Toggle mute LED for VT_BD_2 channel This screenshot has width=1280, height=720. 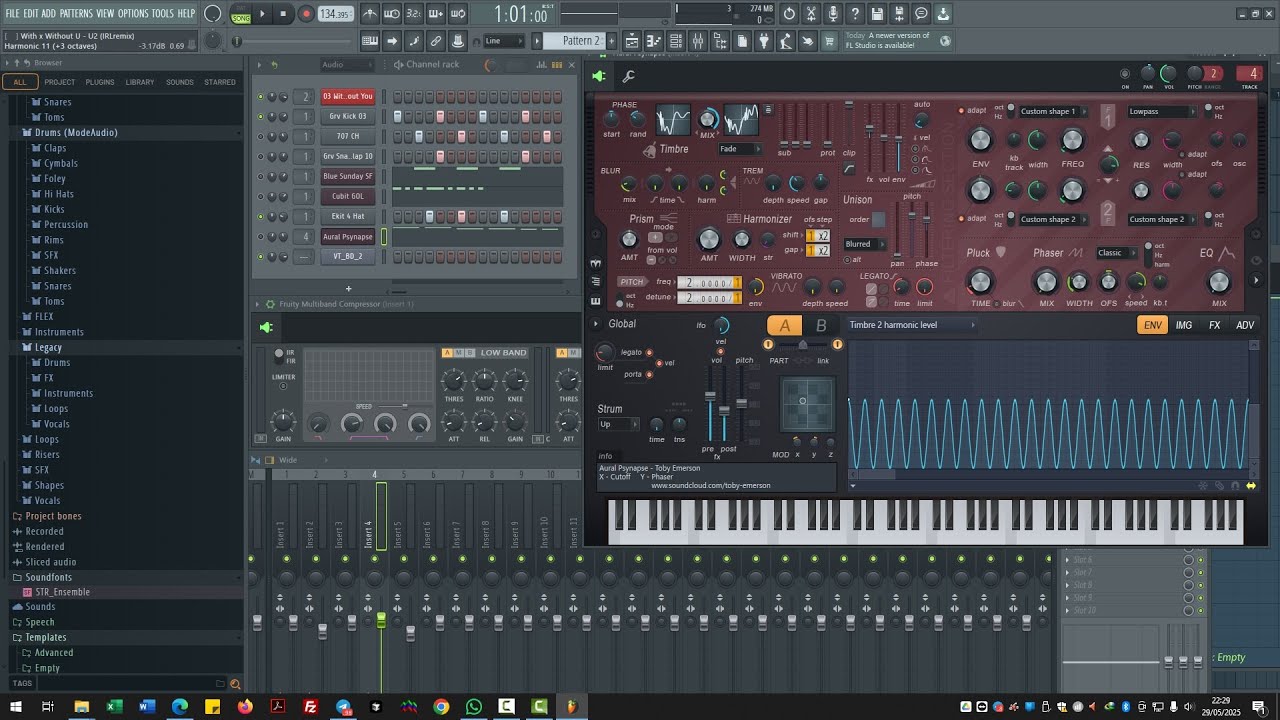260,256
